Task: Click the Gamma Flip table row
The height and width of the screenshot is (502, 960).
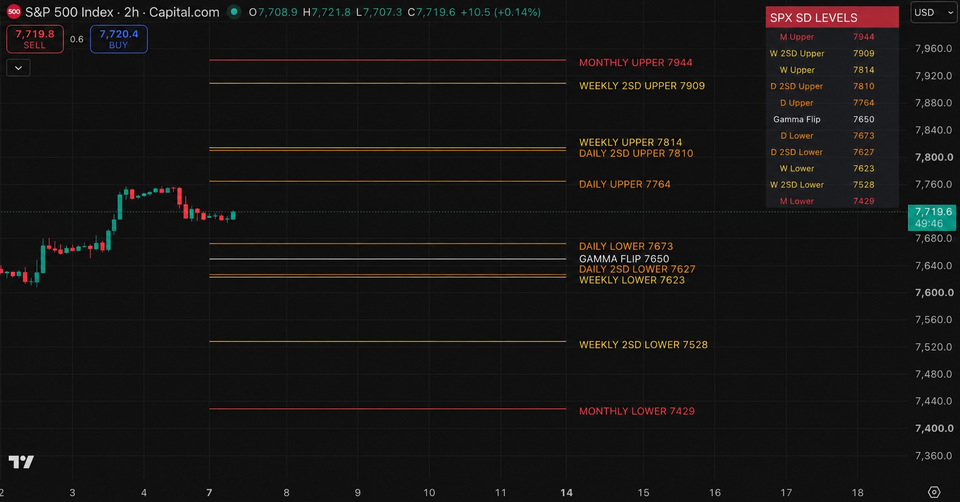Action: [x=832, y=119]
